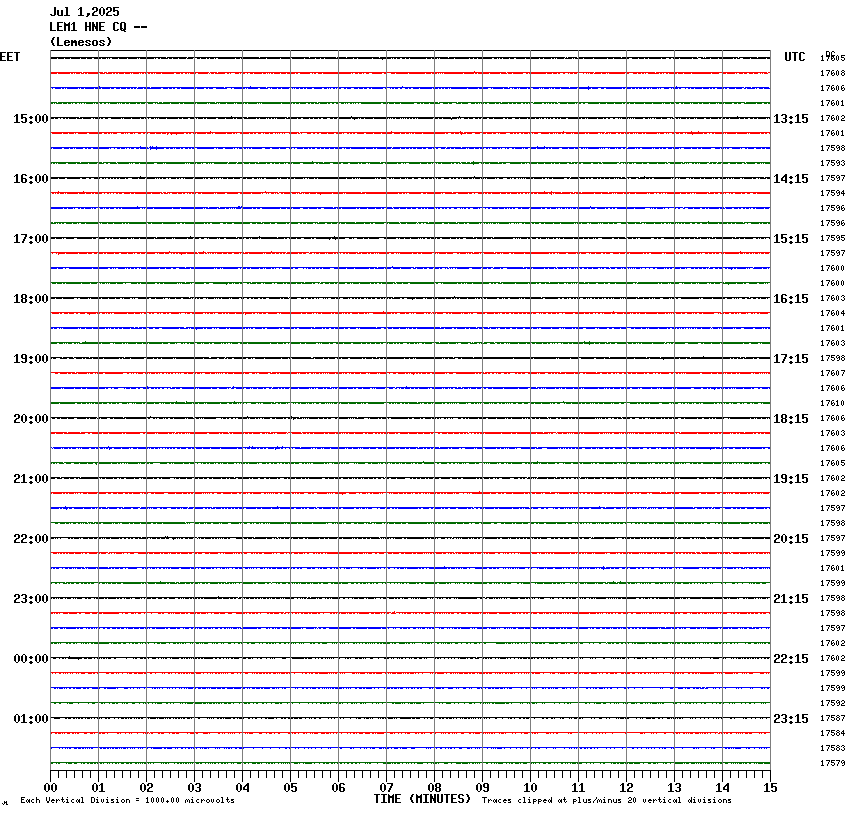
Task: Select the 01:00 EET time label
Action: pos(31,719)
